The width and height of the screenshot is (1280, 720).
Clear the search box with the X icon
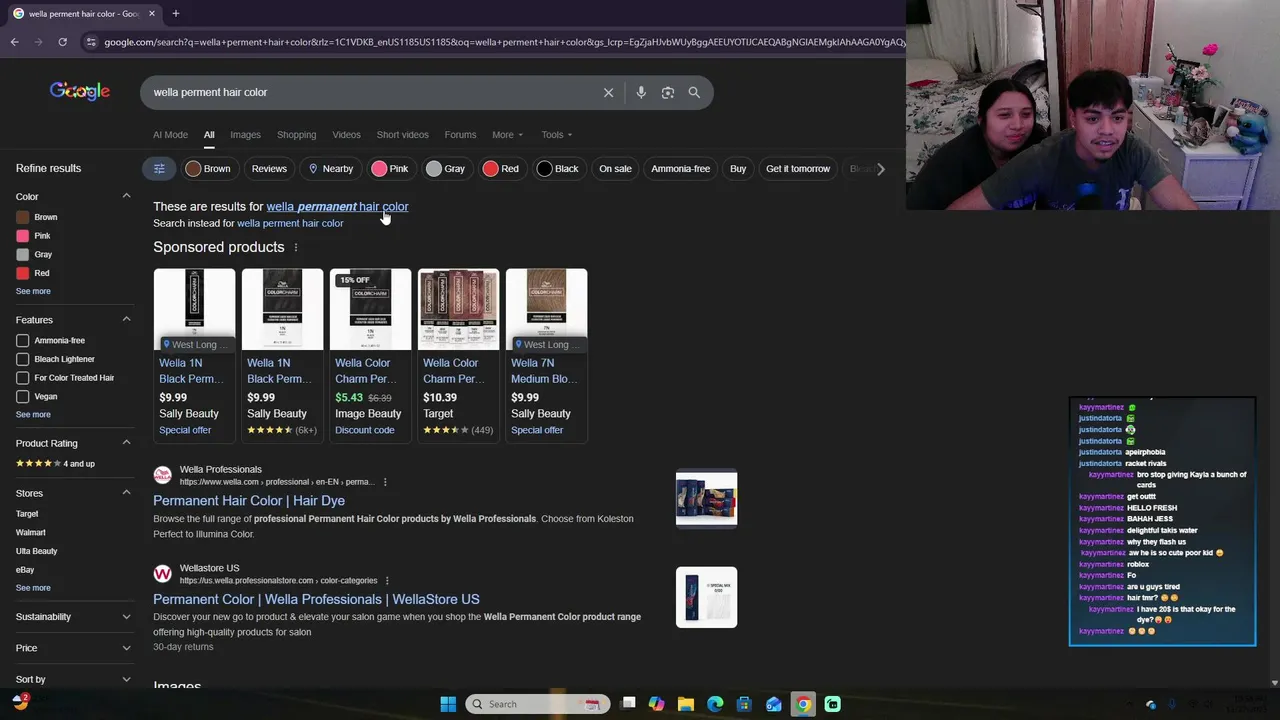(608, 92)
